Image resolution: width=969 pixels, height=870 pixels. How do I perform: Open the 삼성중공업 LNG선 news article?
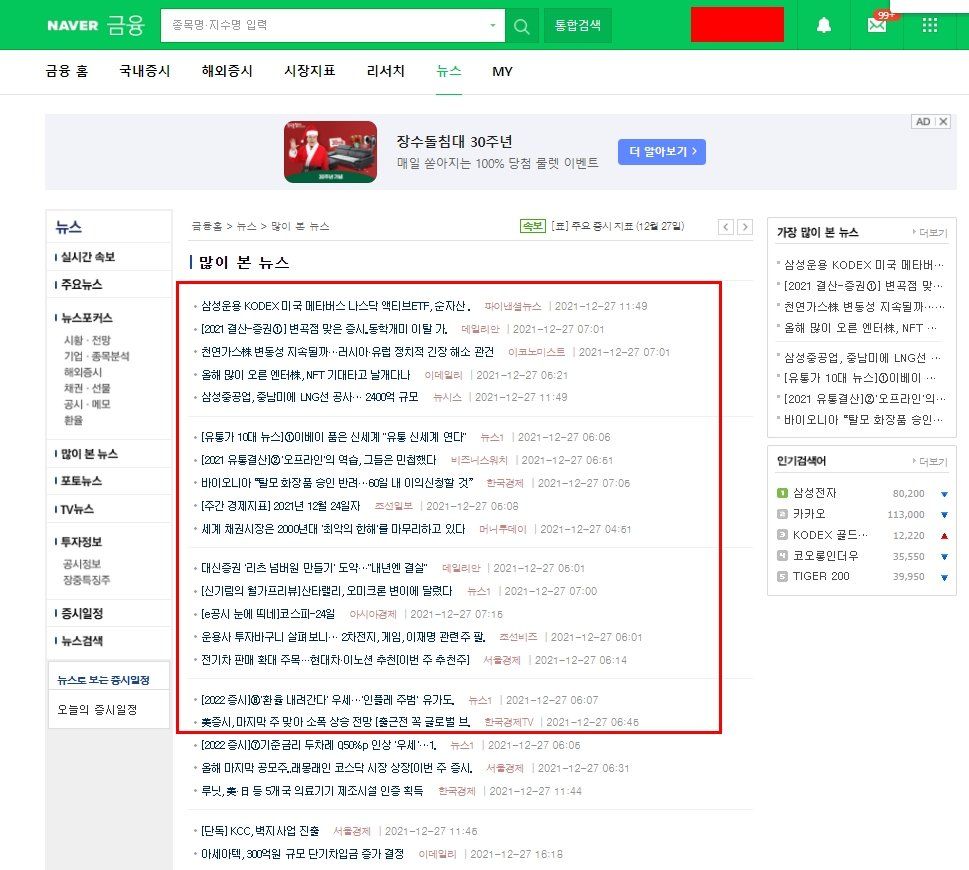(310, 397)
